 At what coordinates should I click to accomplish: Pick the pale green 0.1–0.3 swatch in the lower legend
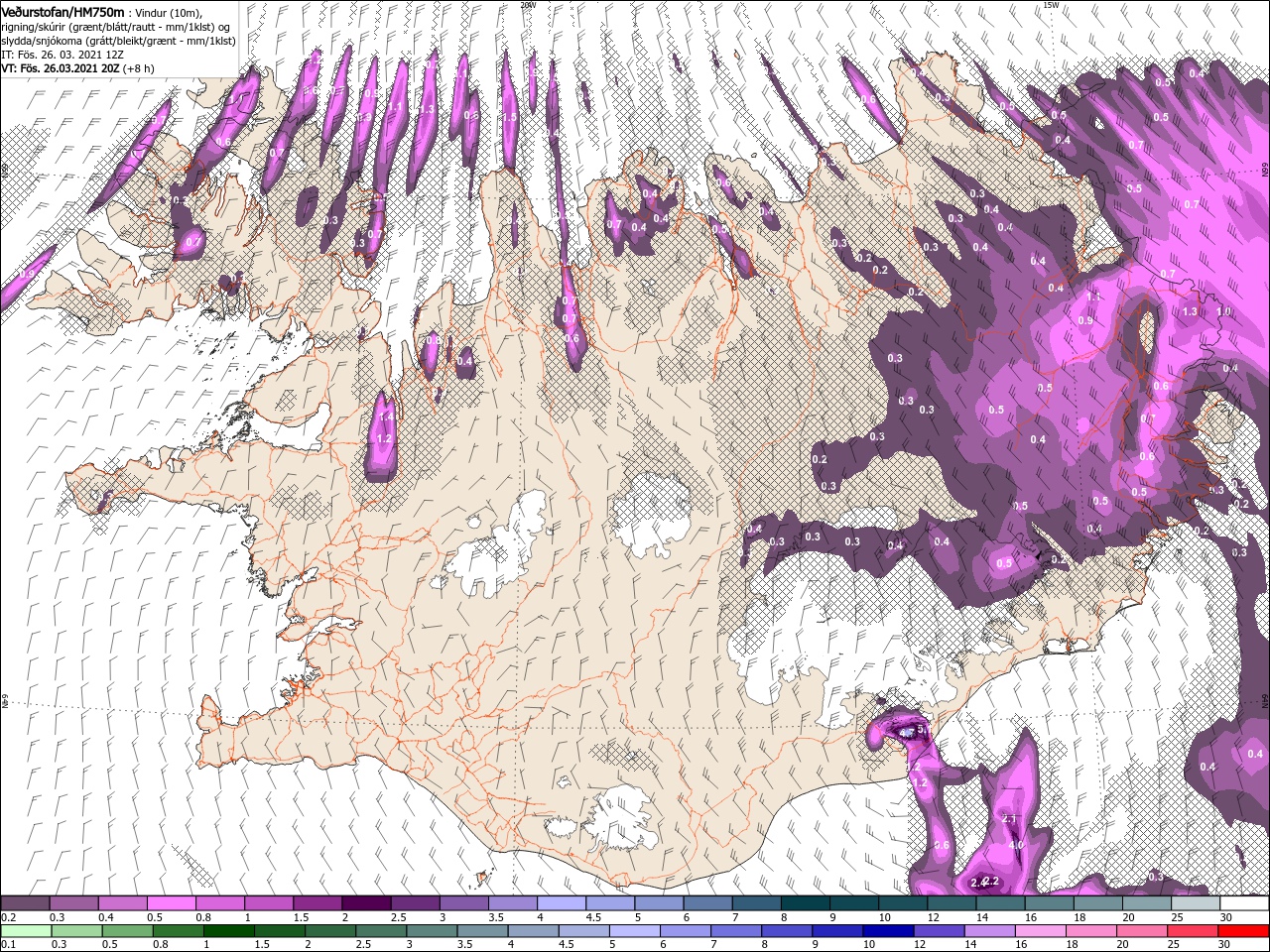click(x=25, y=931)
